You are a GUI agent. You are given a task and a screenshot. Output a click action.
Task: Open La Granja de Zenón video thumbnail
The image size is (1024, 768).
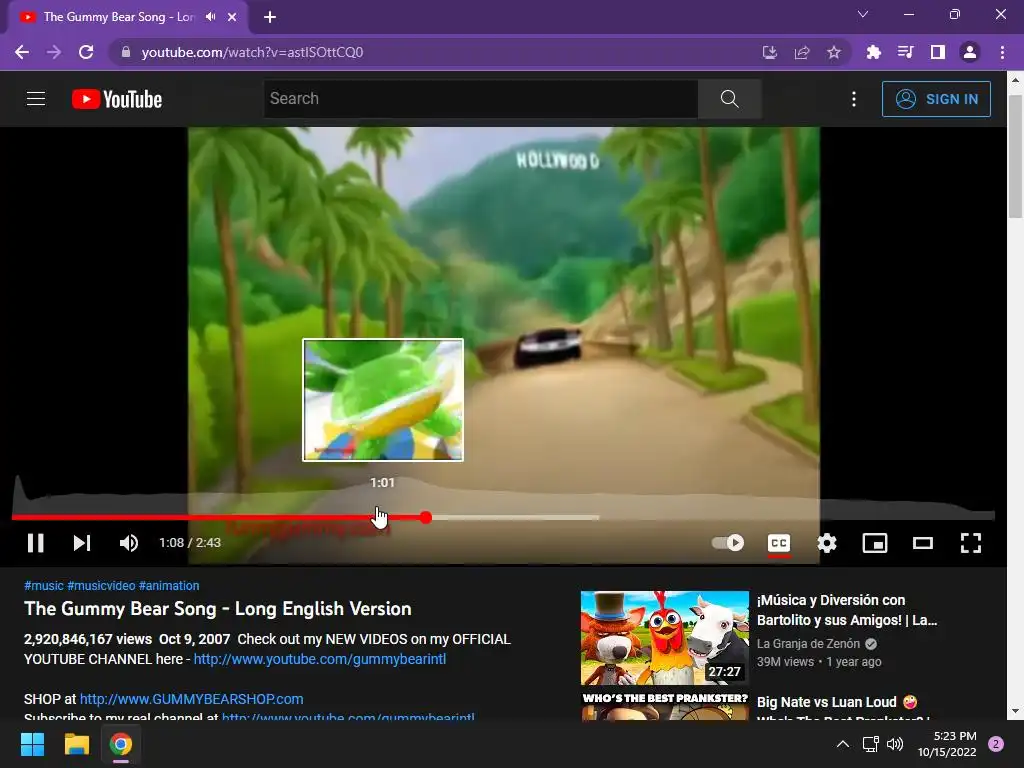point(665,638)
